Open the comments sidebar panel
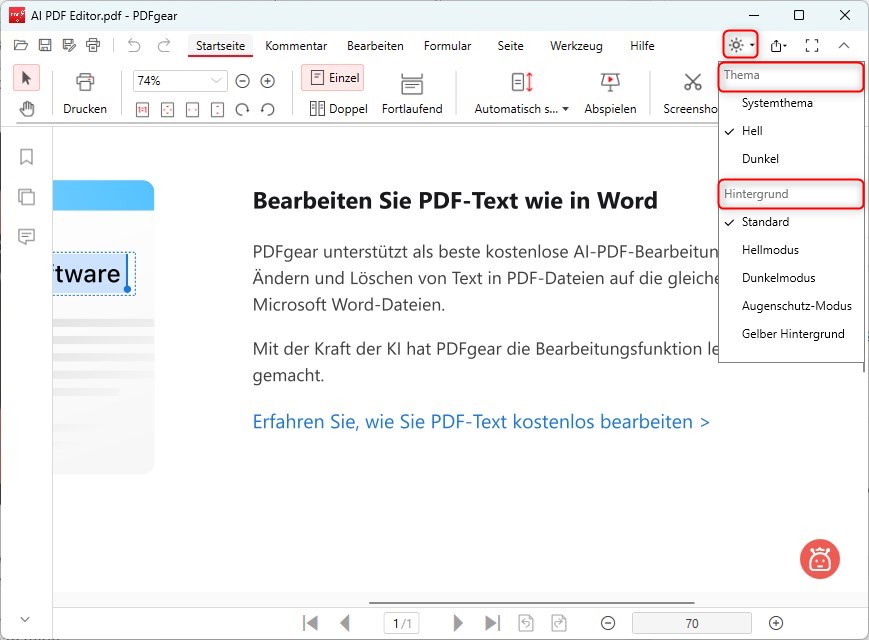 pos(26,237)
